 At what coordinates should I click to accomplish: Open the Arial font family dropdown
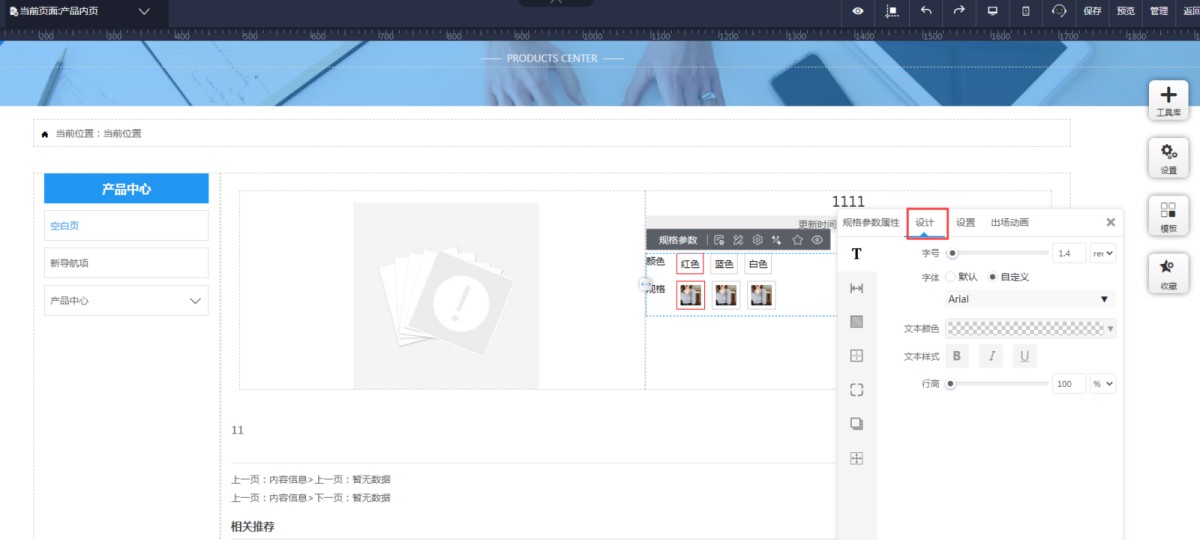tap(1029, 299)
